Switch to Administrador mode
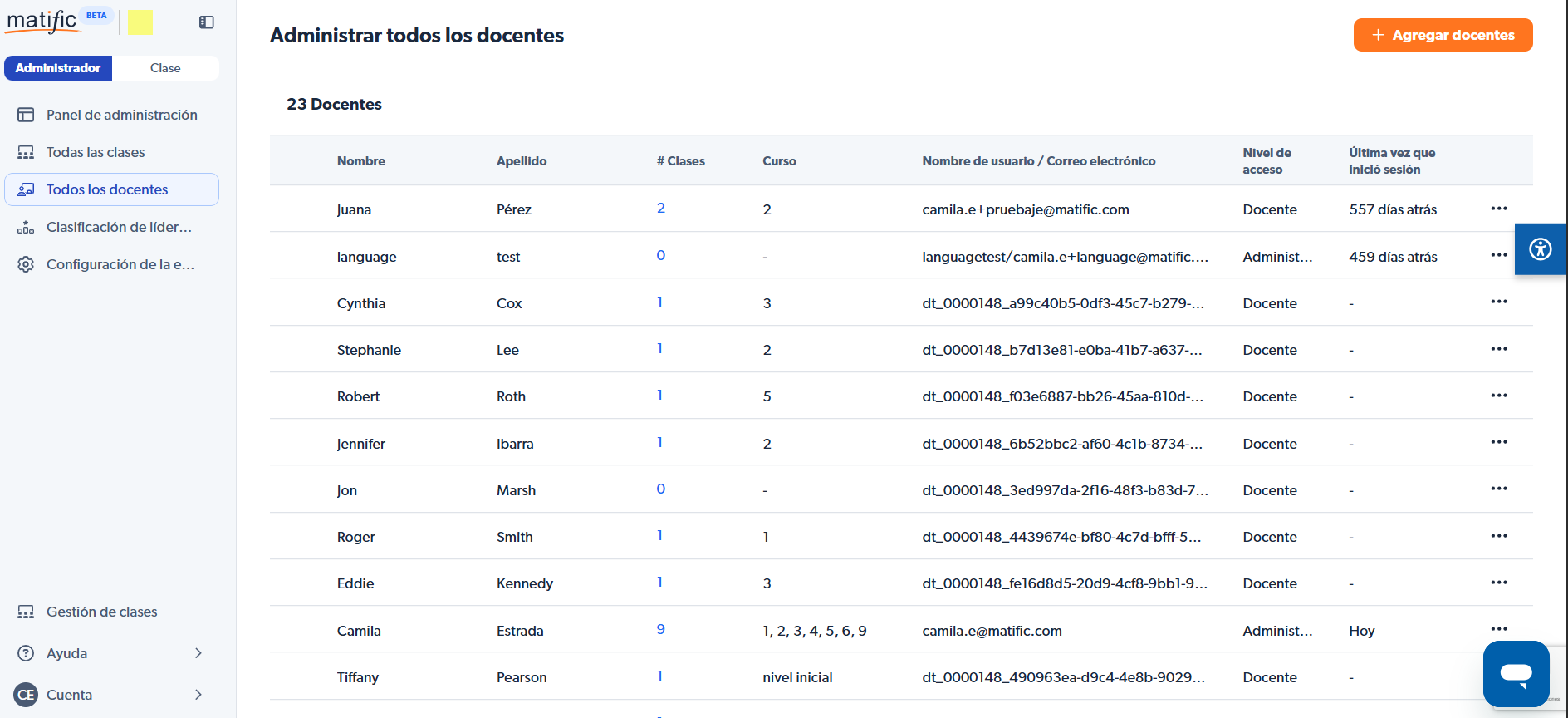Viewport: 1568px width, 718px height. coord(58,68)
